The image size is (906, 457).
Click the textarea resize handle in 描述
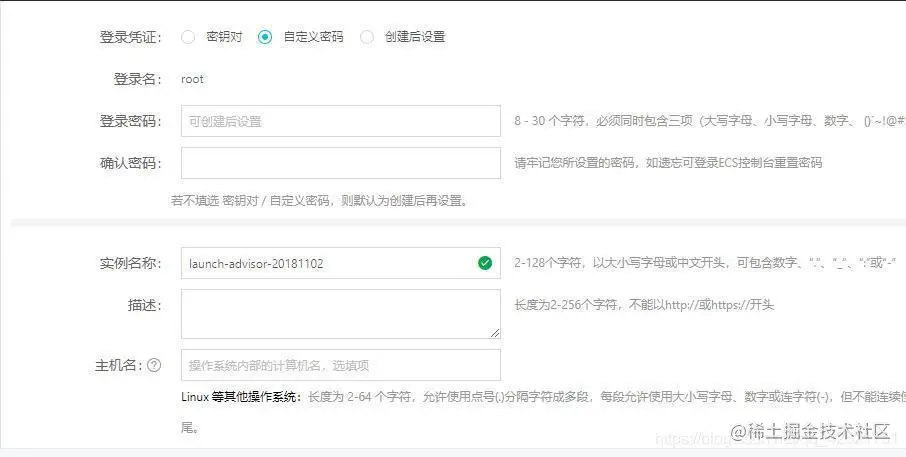(x=495, y=333)
